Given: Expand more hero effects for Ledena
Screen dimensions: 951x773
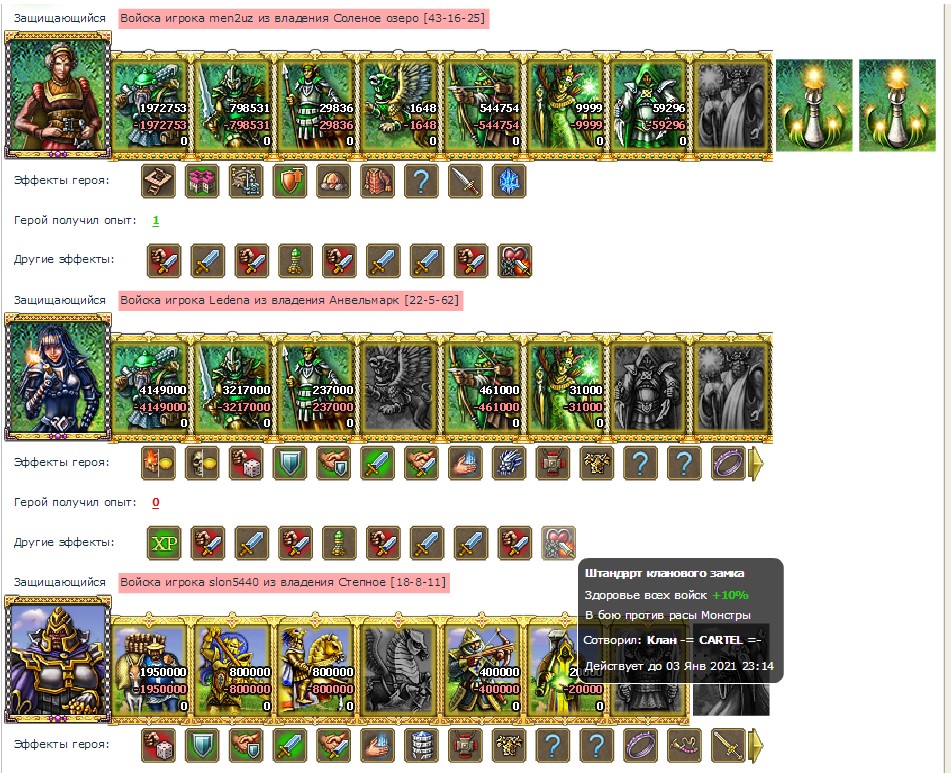Looking at the screenshot, I should (756, 464).
